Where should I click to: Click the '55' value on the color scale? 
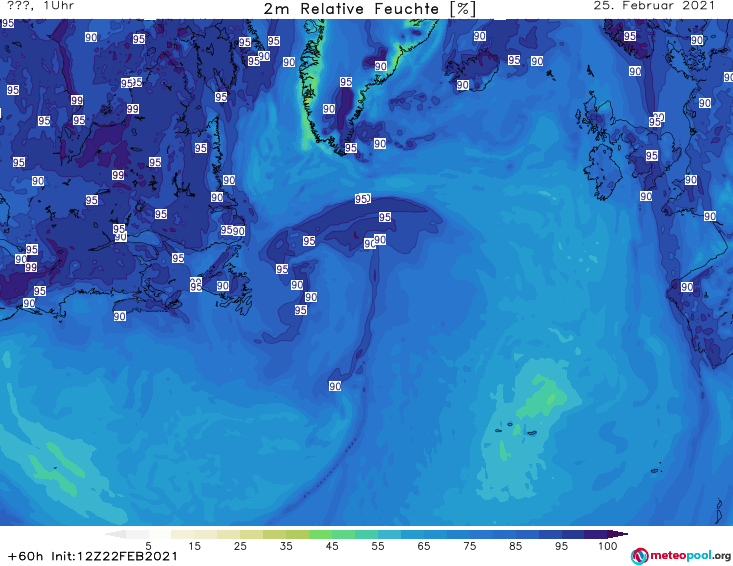tap(378, 545)
